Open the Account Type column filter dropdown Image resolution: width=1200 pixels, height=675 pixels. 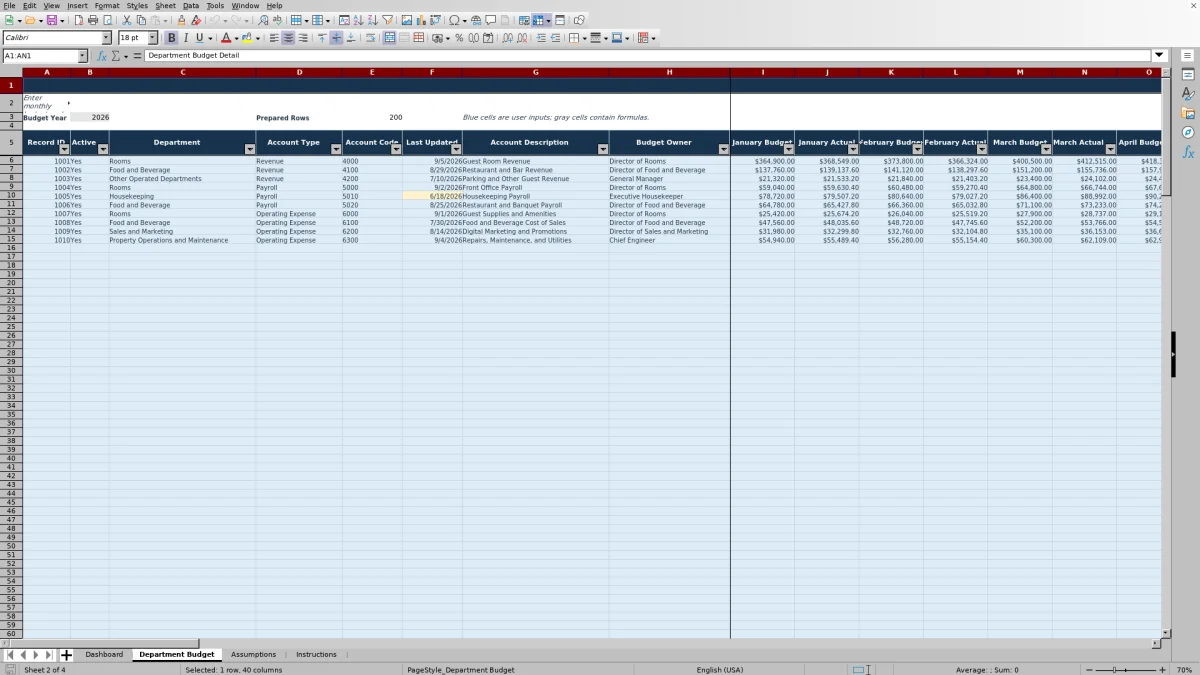tap(336, 149)
